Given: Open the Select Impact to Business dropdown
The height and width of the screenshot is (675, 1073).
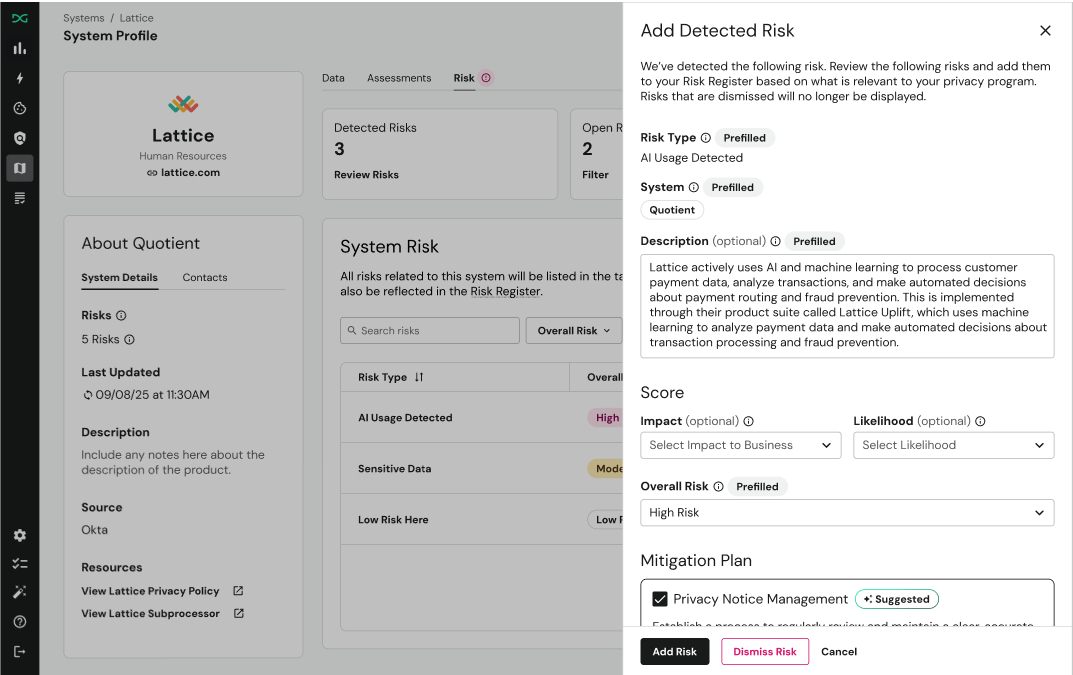Looking at the screenshot, I should [x=740, y=445].
